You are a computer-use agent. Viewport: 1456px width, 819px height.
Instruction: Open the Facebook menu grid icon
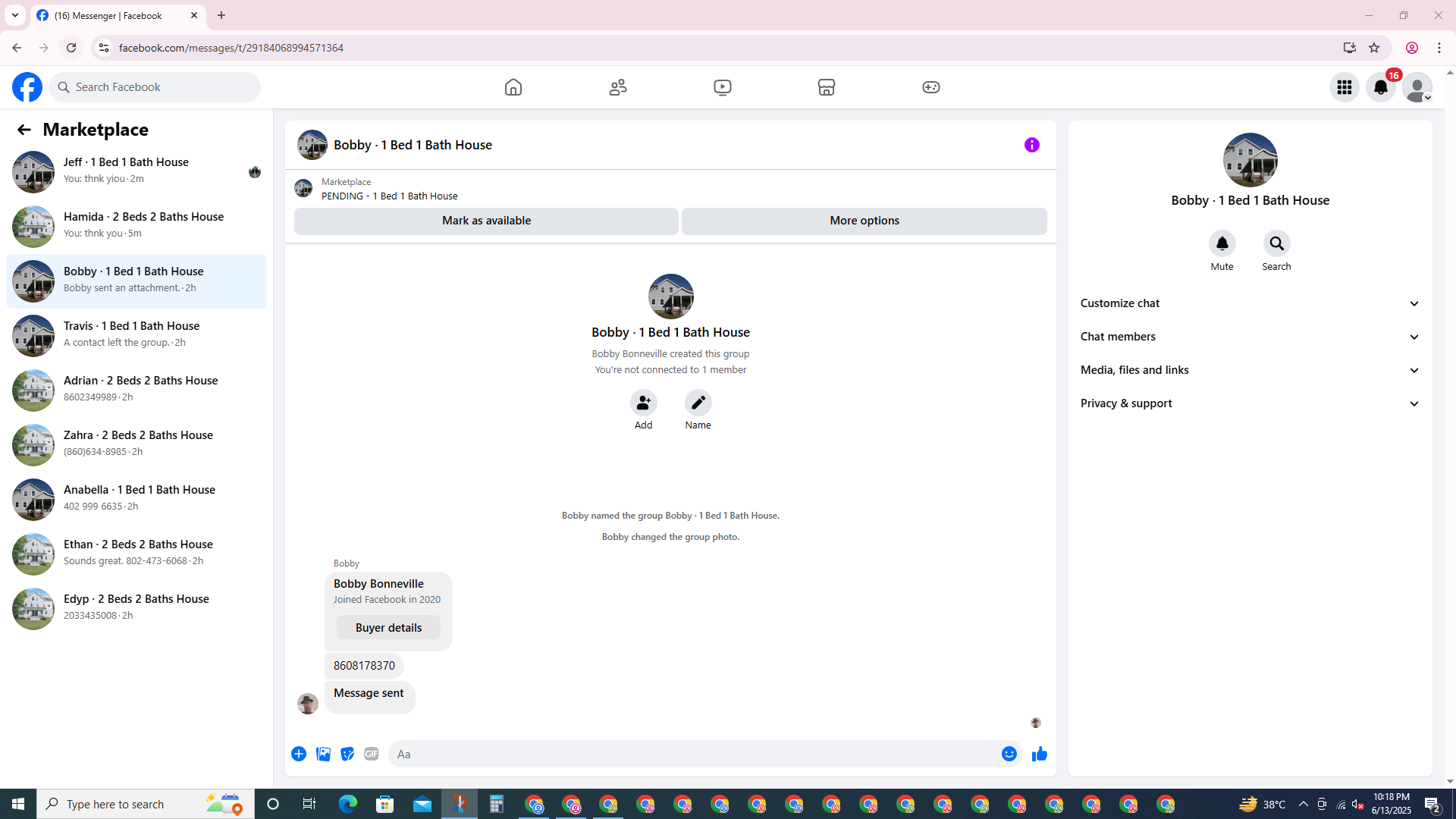[1345, 87]
